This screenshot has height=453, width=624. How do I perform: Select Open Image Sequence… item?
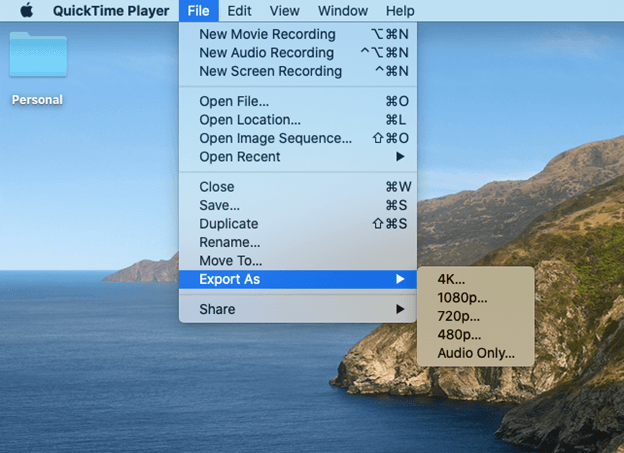pos(298,138)
